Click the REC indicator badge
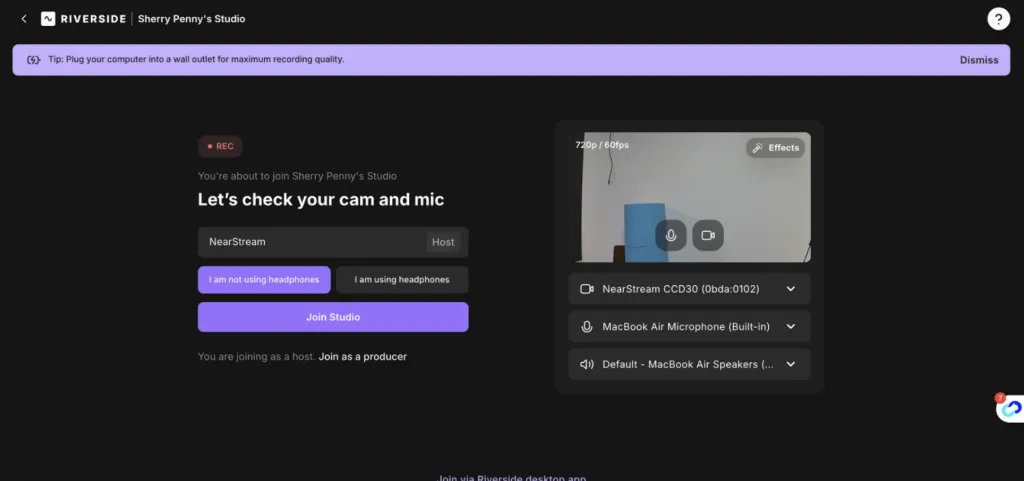 [220, 147]
